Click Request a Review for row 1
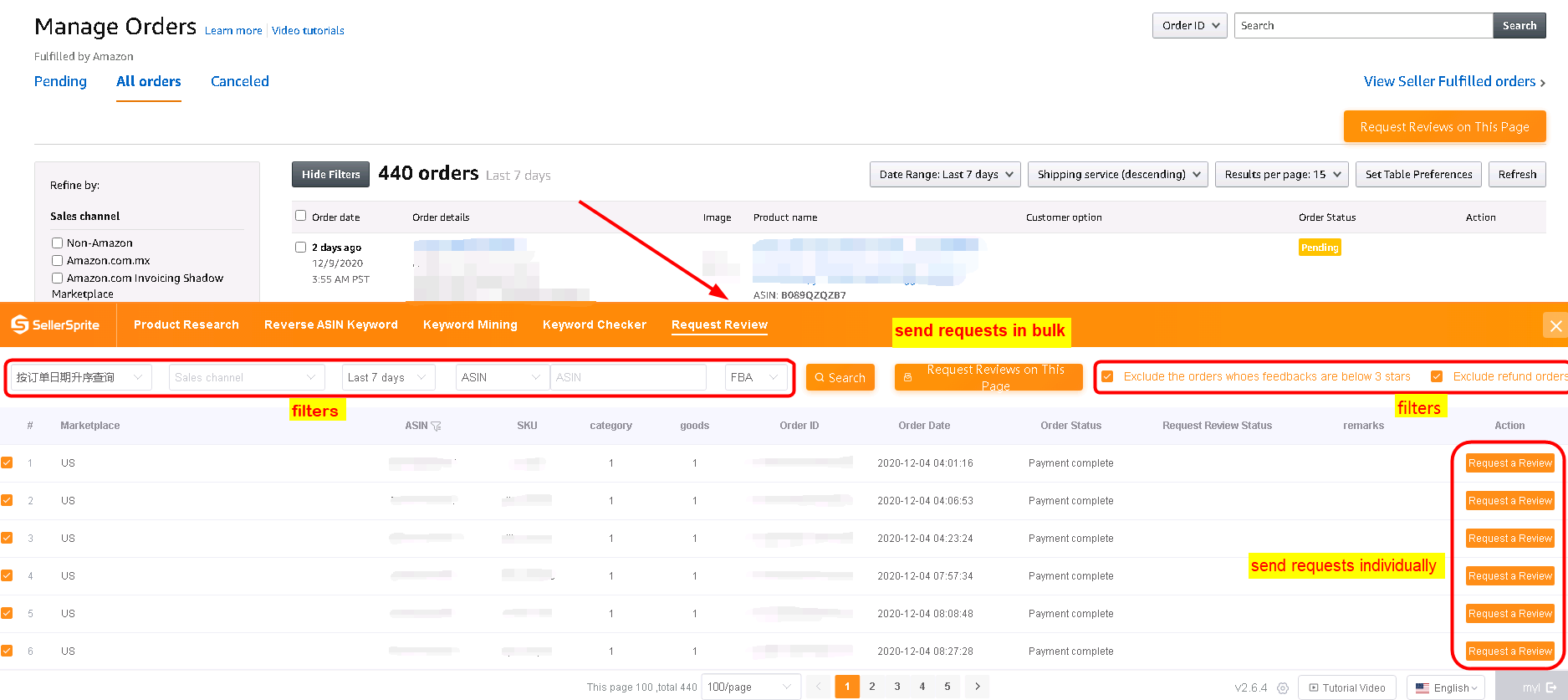This screenshot has height=700, width=1568. coord(1510,462)
